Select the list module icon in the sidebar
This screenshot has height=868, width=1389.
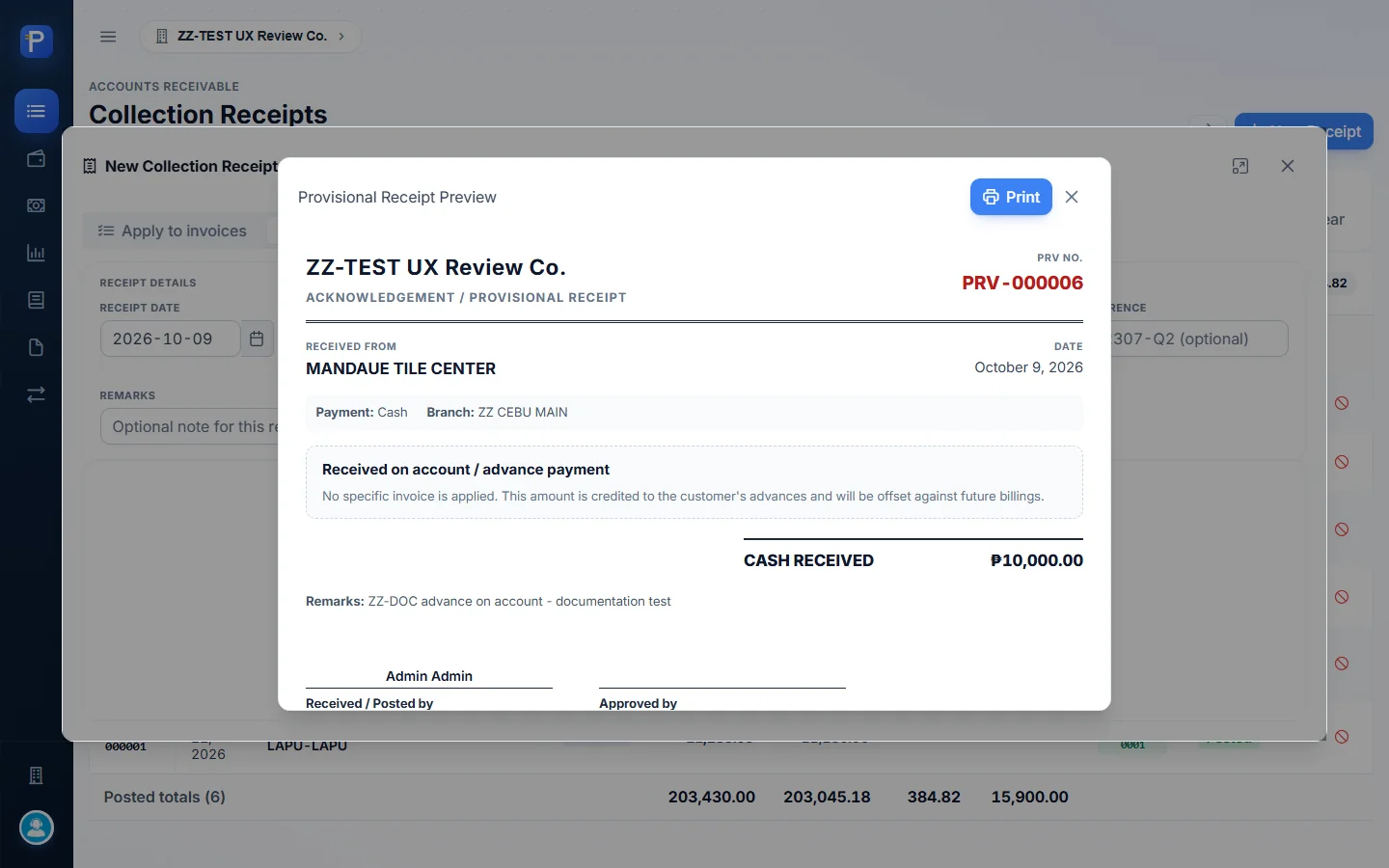pyautogui.click(x=37, y=111)
